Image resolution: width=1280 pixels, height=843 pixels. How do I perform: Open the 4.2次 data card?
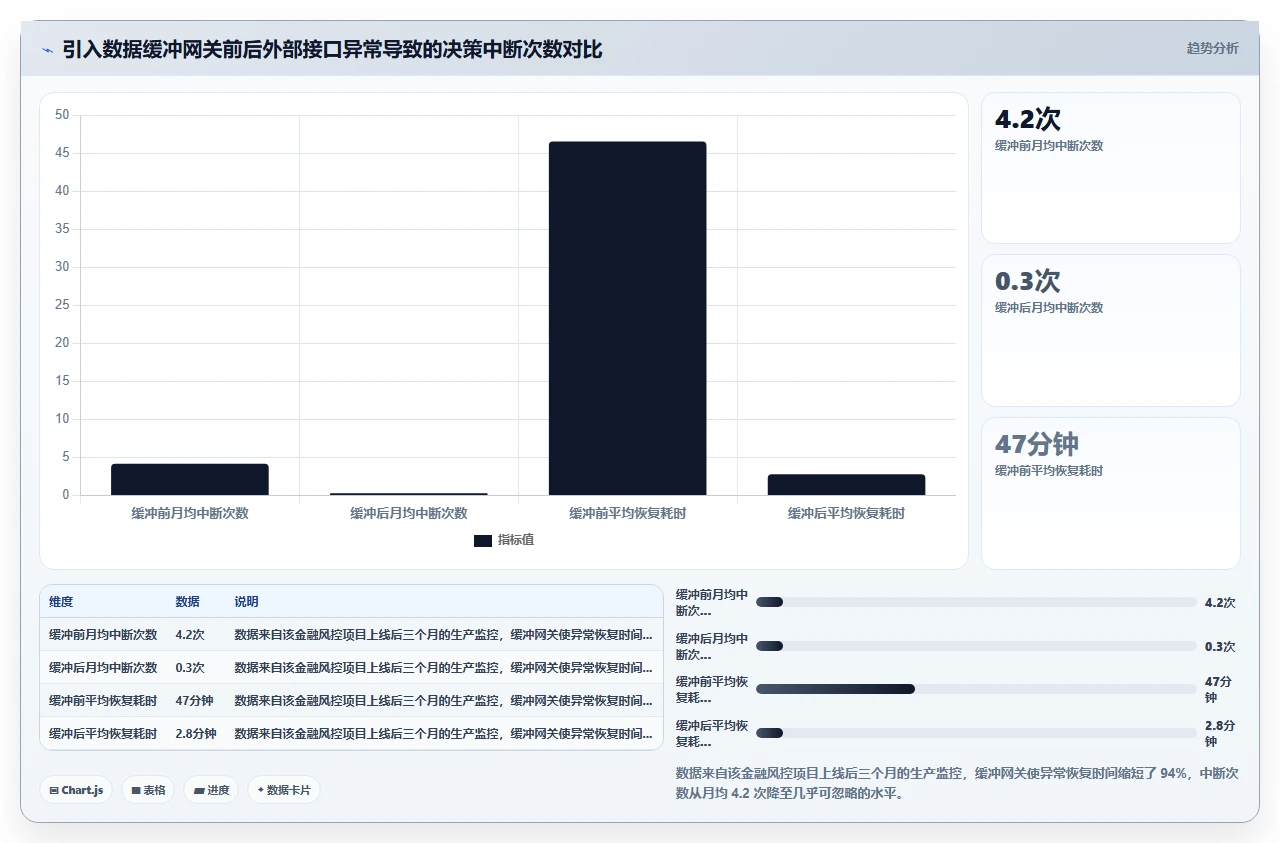coord(1111,168)
